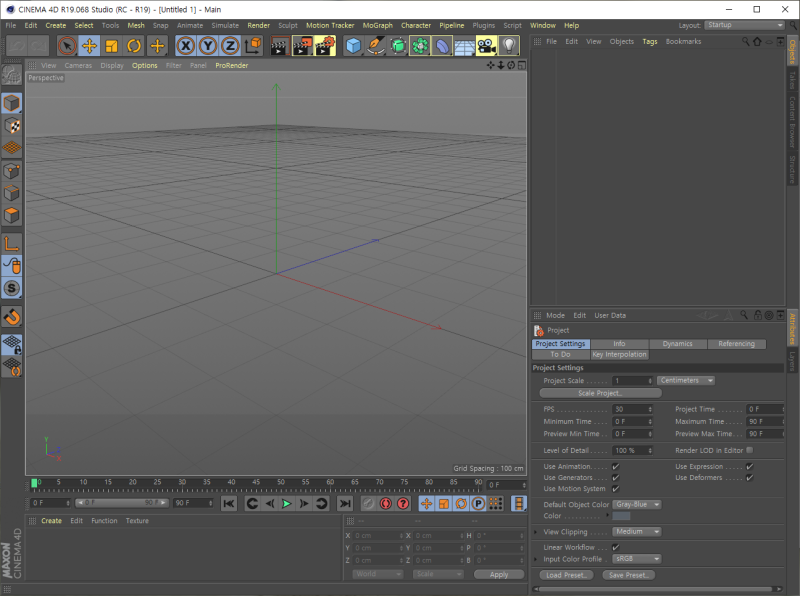Switch to Model mode
Viewport: 800px width, 596px height.
[11, 103]
